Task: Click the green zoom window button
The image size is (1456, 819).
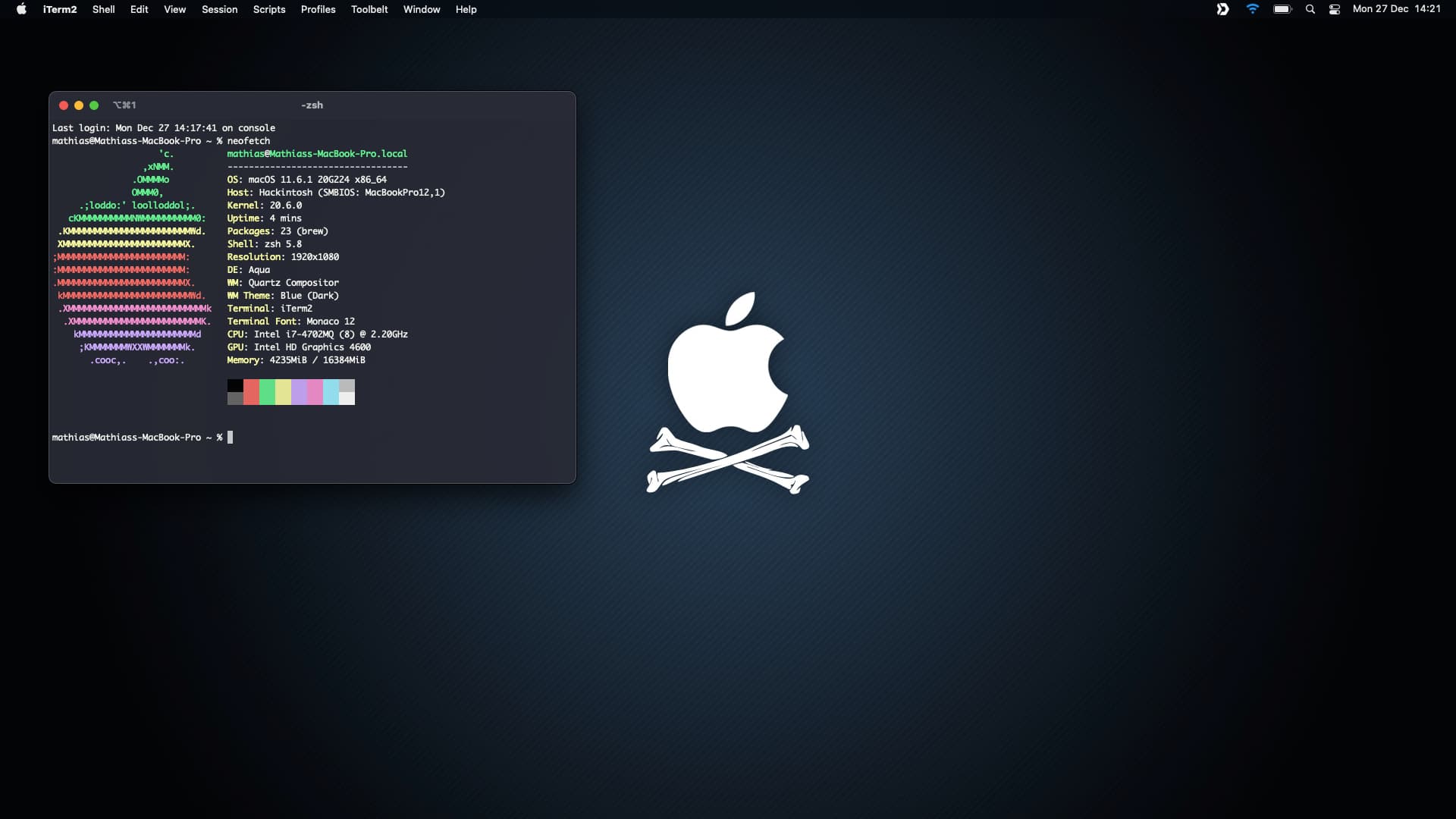Action: (94, 105)
